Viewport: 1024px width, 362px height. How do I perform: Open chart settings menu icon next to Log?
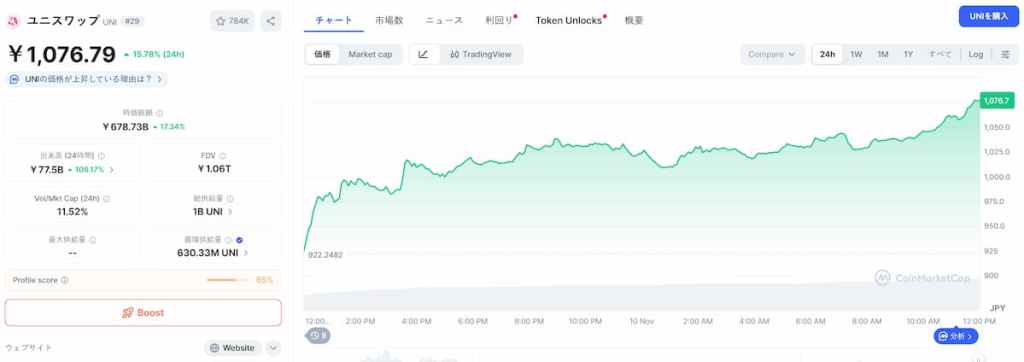tap(1005, 54)
